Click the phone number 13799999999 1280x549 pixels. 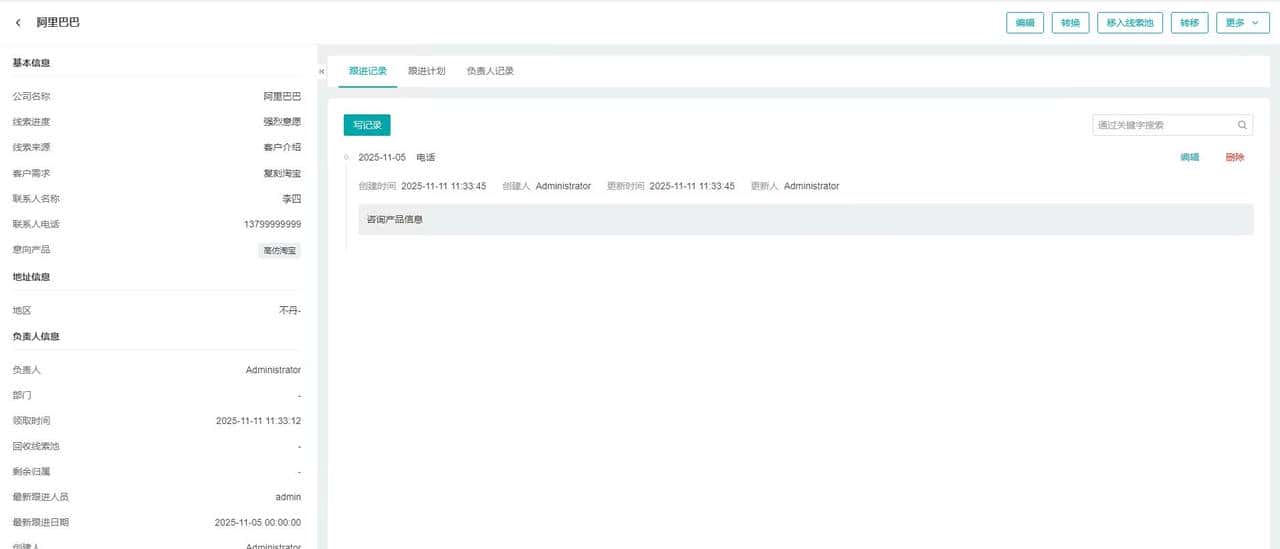click(272, 224)
